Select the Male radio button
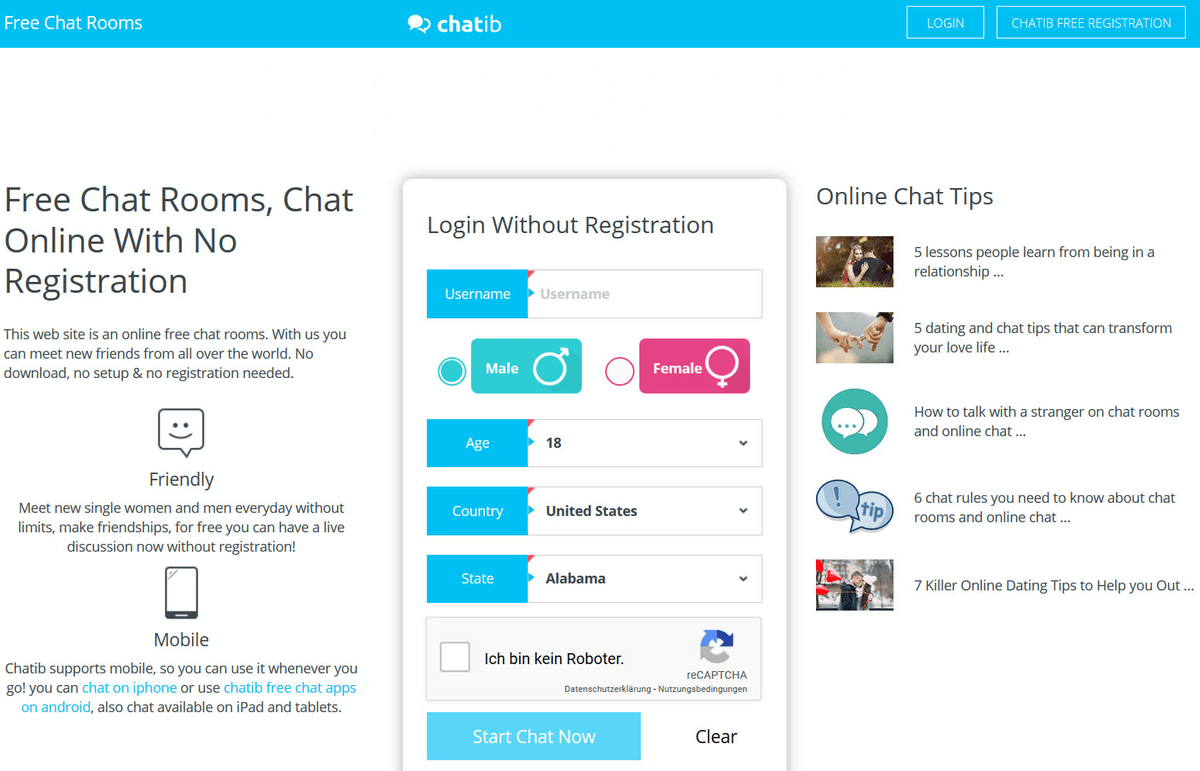The image size is (1200, 771). click(x=451, y=370)
